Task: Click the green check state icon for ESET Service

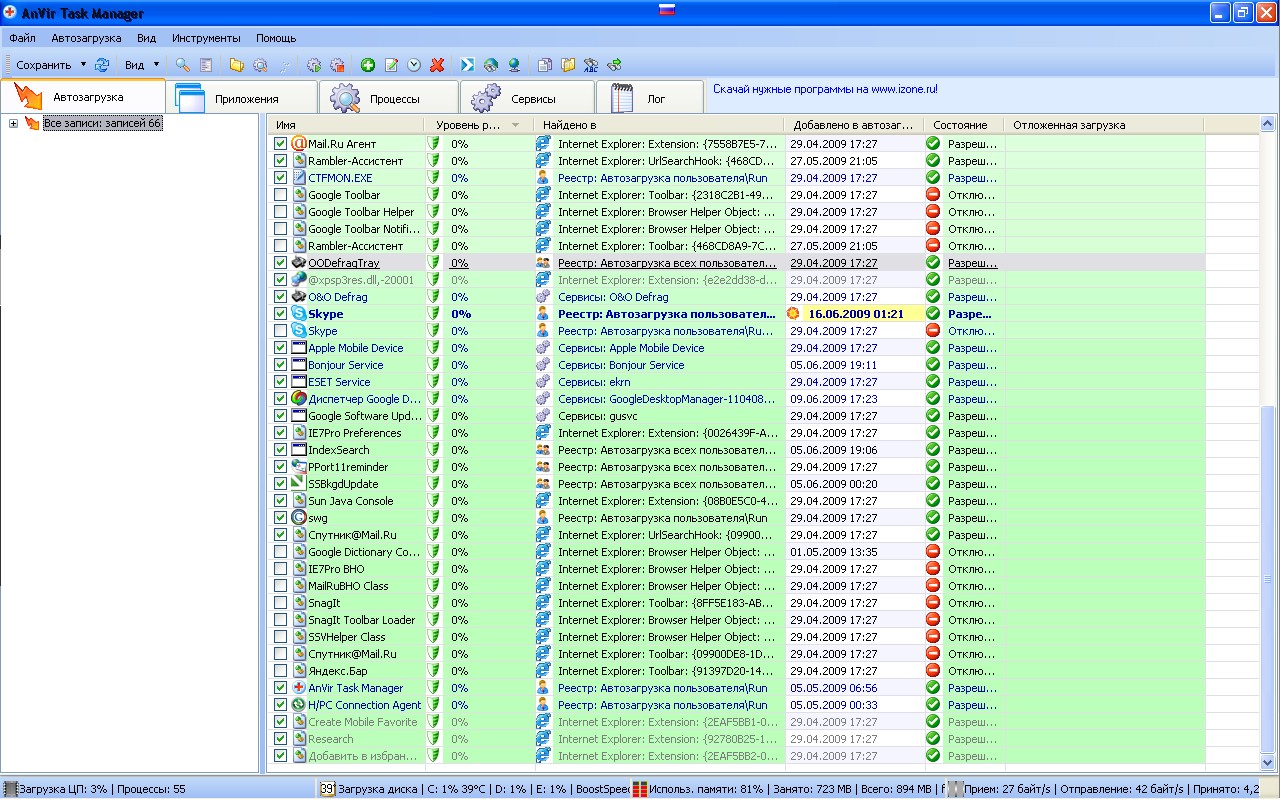Action: [x=933, y=382]
